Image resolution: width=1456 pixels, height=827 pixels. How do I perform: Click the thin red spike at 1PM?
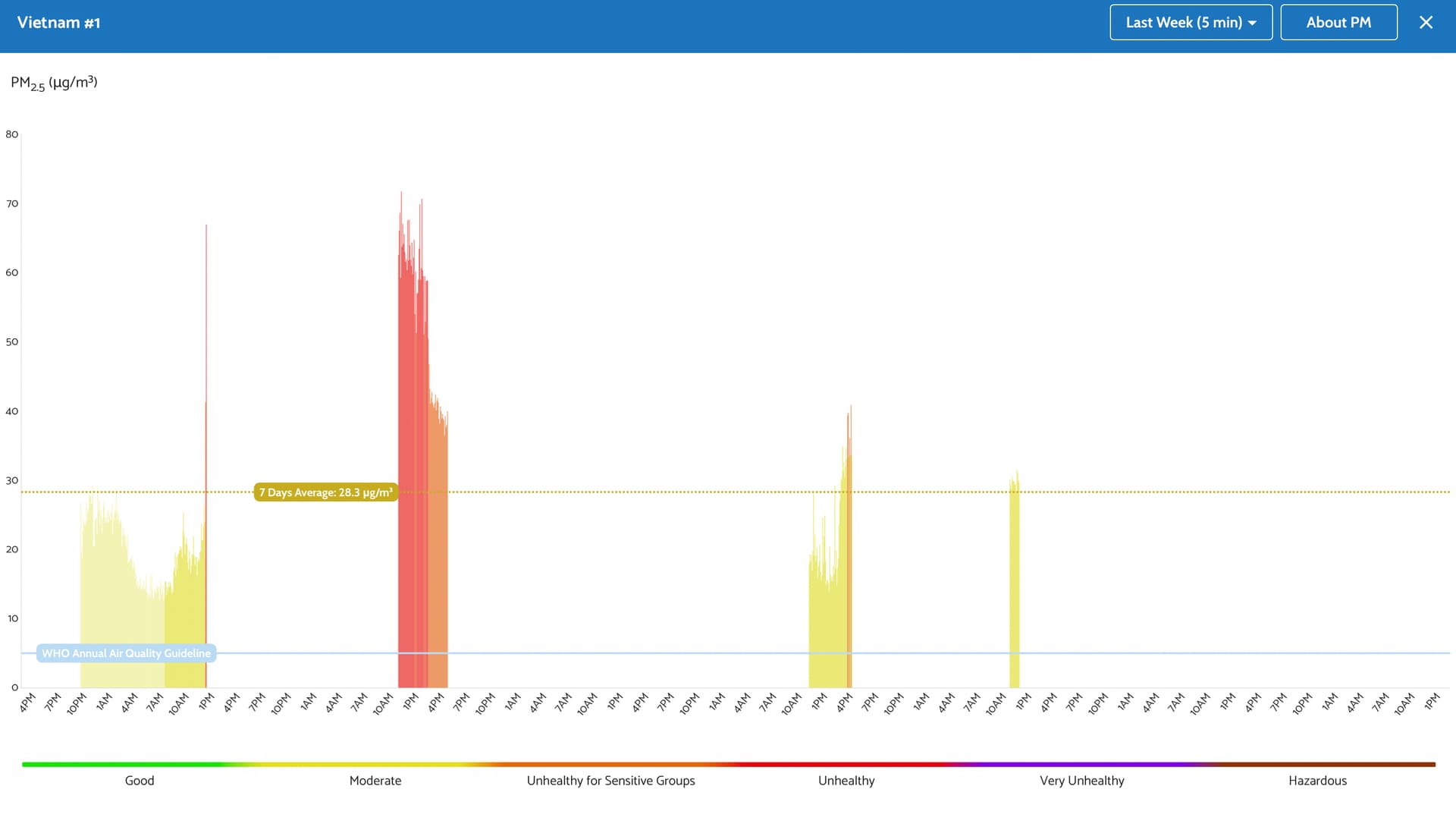pos(206,341)
